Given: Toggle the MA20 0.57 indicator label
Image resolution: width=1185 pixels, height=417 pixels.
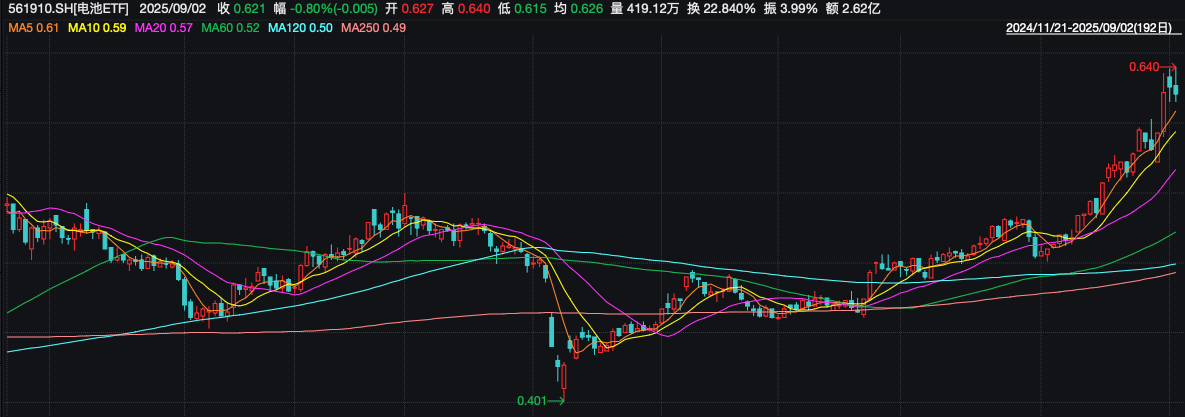Looking at the screenshot, I should coord(164,28).
